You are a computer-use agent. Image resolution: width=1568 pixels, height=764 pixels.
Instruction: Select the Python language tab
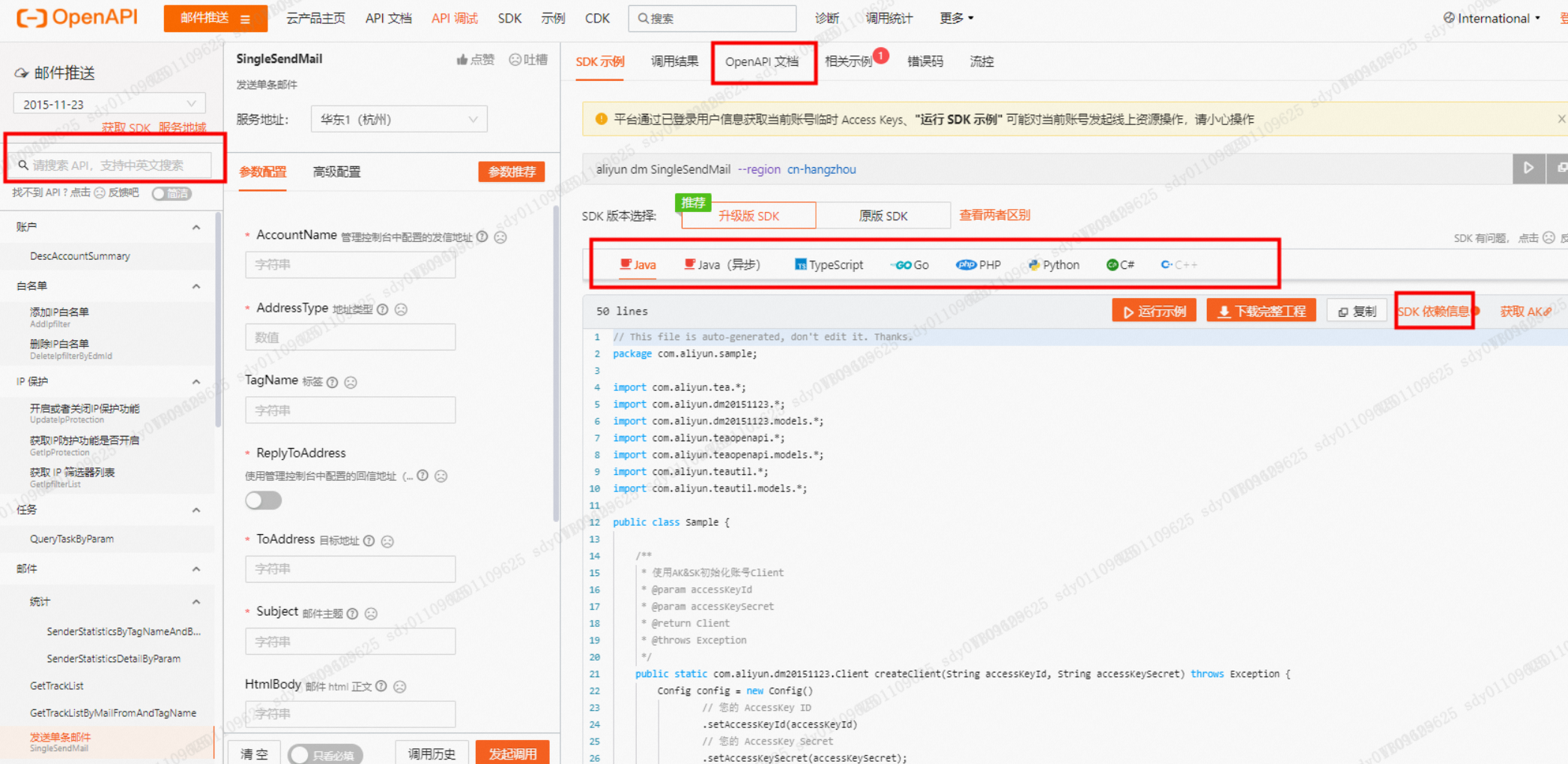point(1053,265)
